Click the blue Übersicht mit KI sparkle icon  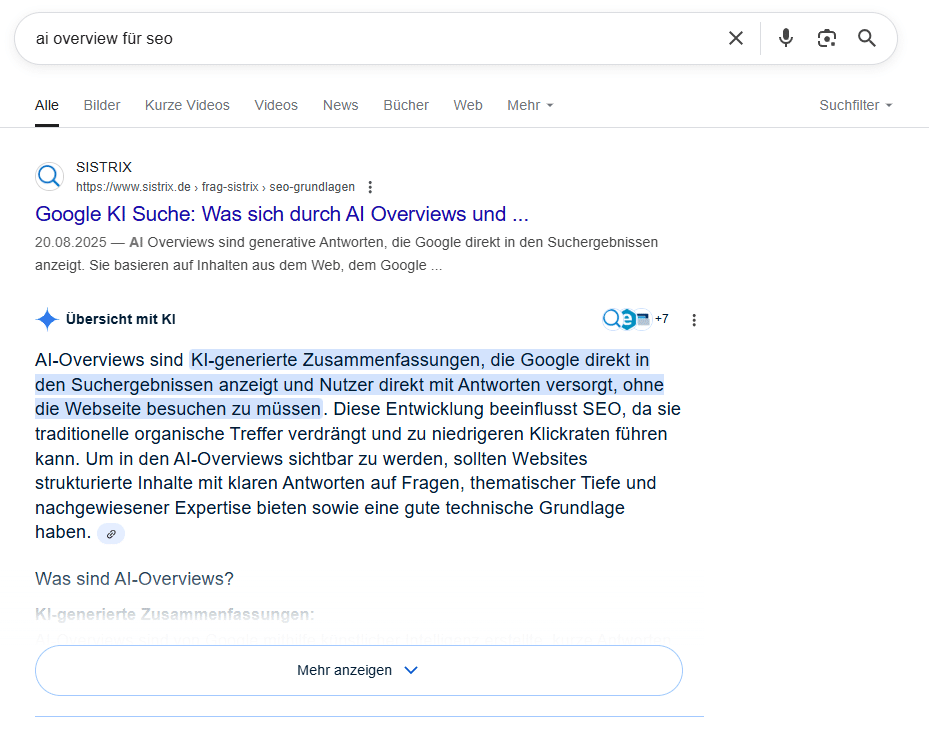tap(47, 320)
